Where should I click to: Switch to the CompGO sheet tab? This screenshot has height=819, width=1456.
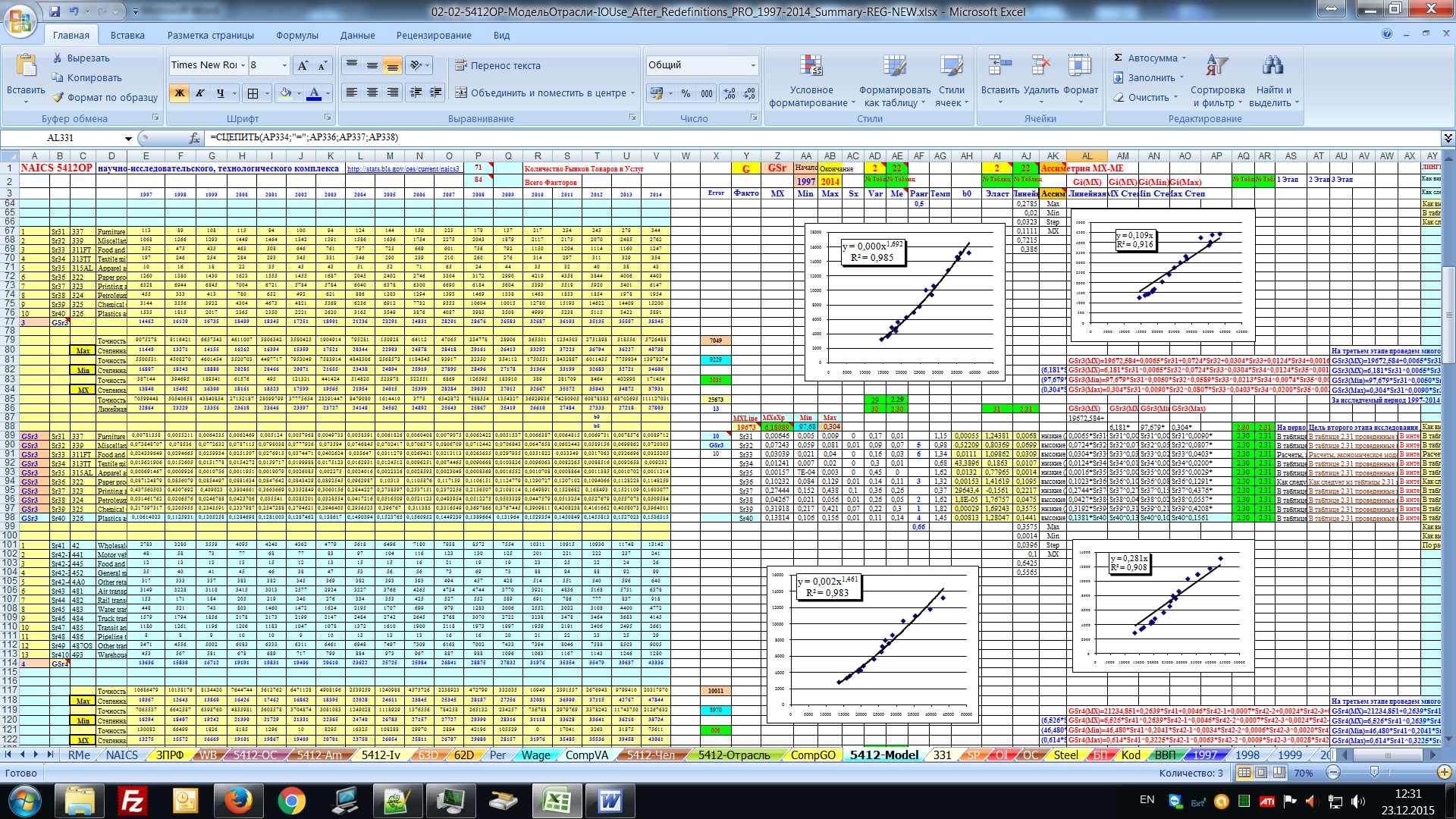click(x=812, y=755)
